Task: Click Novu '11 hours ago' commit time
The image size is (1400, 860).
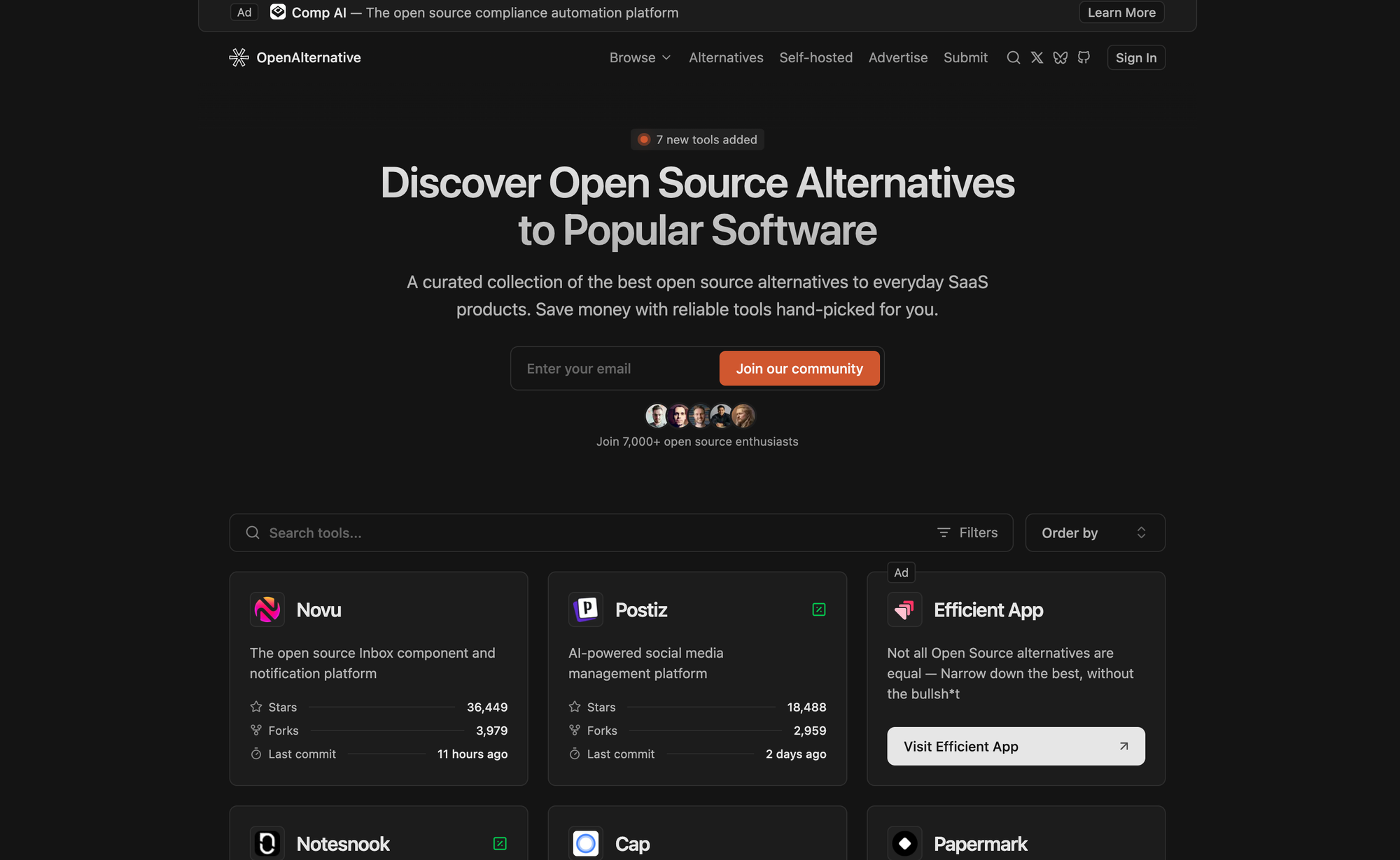Action: [x=472, y=754]
